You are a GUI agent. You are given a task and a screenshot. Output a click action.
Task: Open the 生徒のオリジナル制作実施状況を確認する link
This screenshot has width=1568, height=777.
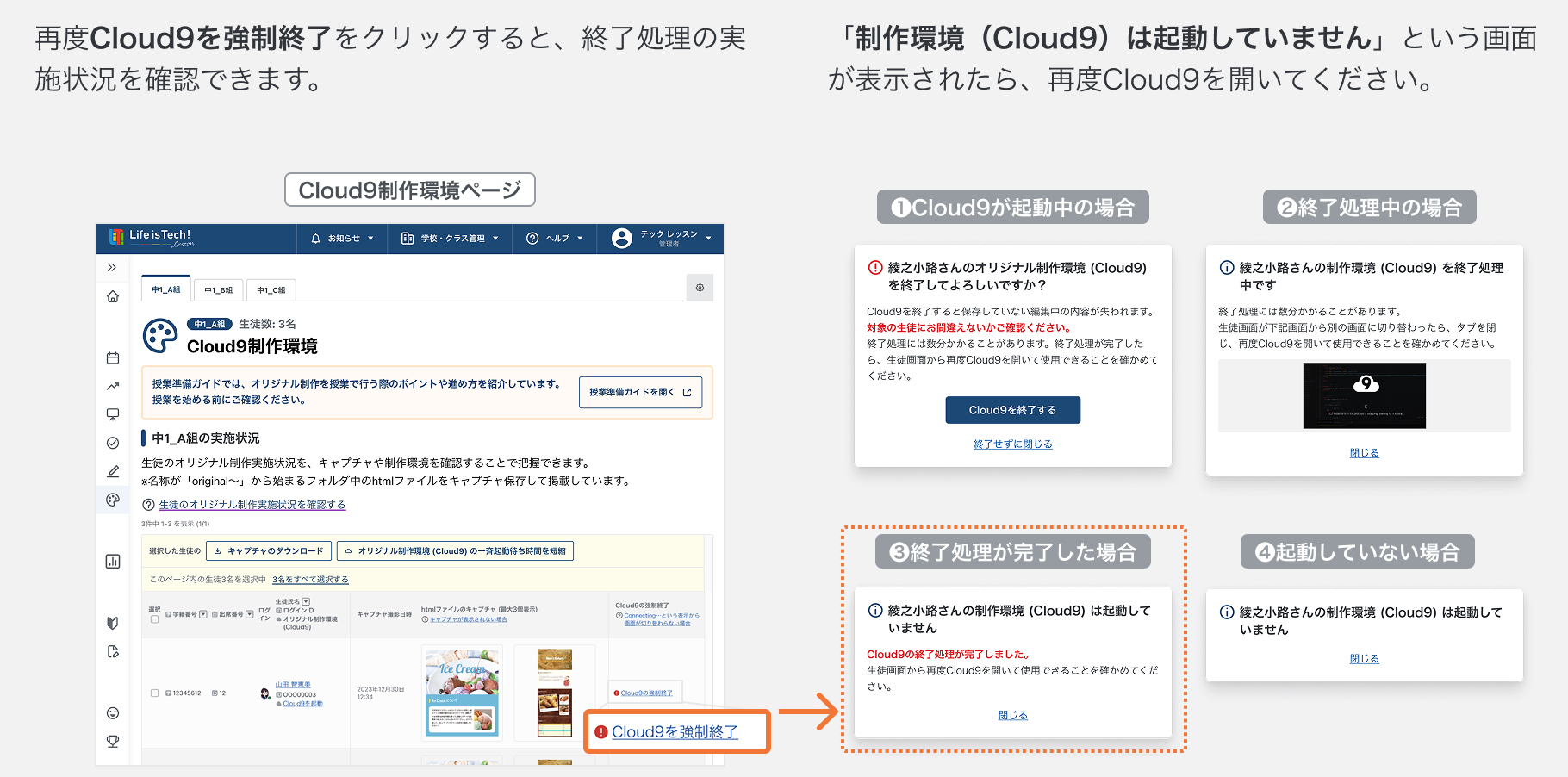(252, 505)
